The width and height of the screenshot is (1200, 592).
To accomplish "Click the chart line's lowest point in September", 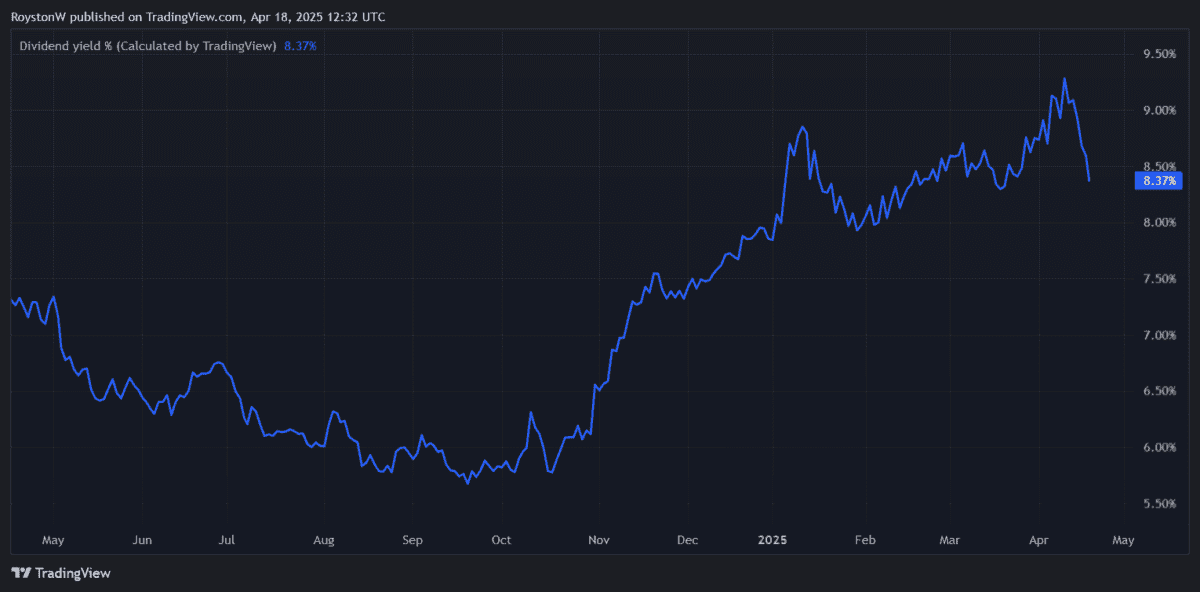I will (x=467, y=483).
